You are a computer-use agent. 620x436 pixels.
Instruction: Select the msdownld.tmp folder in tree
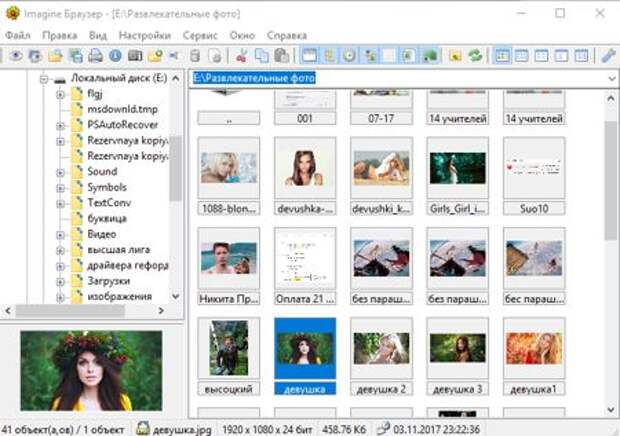coord(122,109)
